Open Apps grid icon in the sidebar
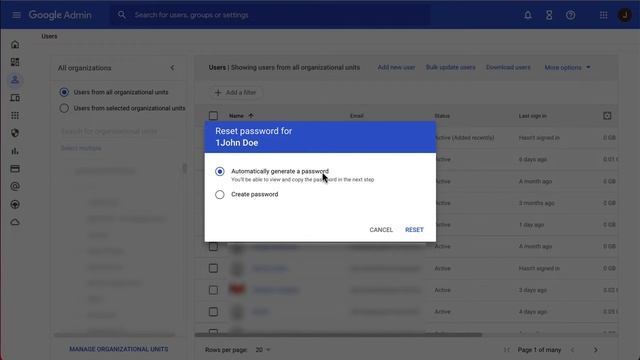Screen dimensions: 640x360 coord(15,116)
